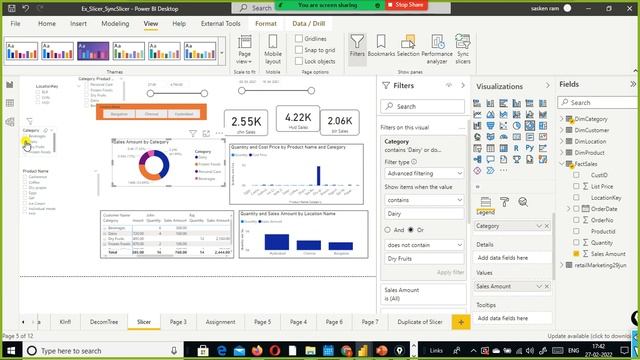Image resolution: width=640 pixels, height=360 pixels.
Task: Open the 'contains' condition dropdown
Action: (424, 200)
